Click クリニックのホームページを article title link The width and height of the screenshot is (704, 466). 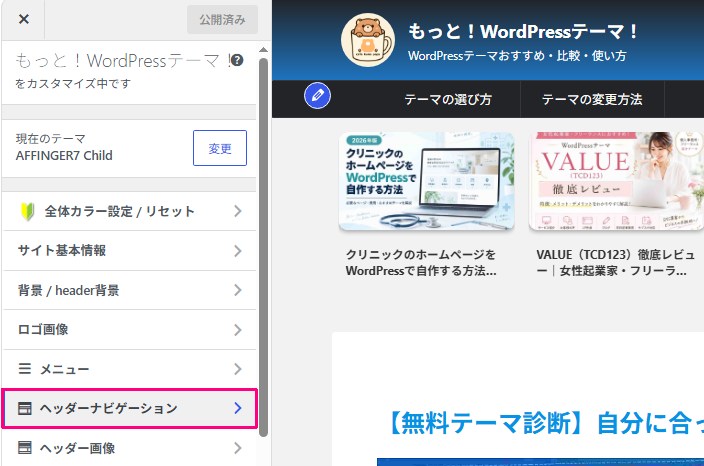[421, 263]
